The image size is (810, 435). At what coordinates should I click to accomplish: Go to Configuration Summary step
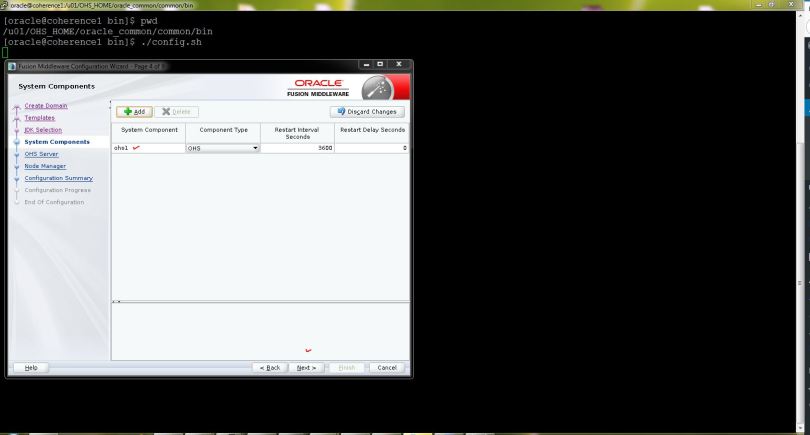58,178
